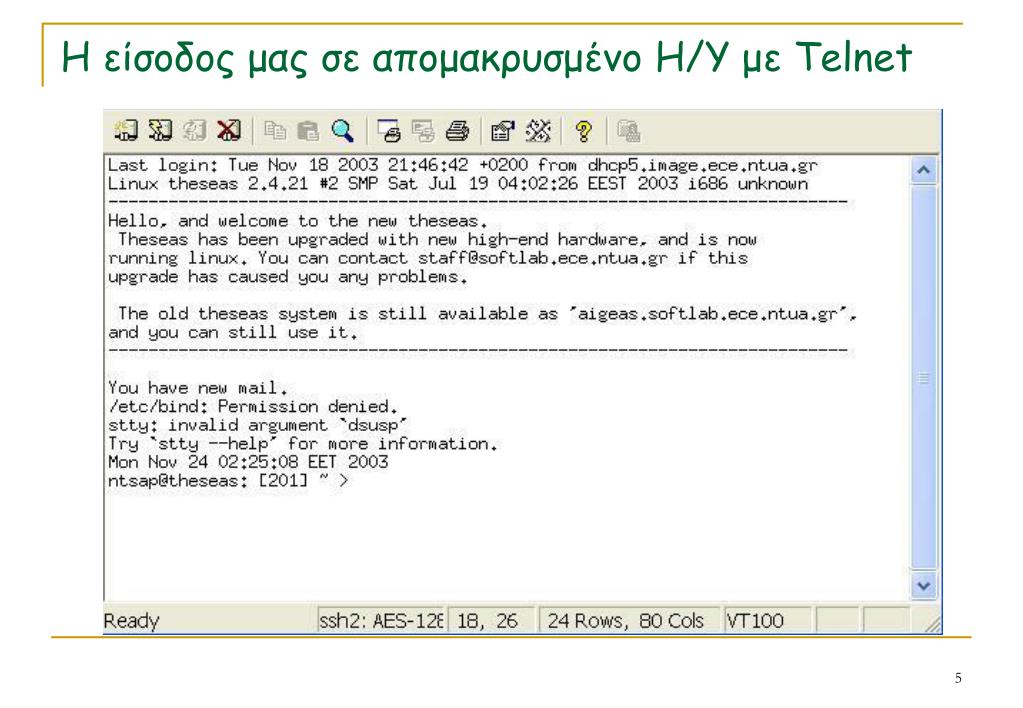This screenshot has height=708, width=1023.
Task: Open Global Options tools icon
Action: point(538,131)
